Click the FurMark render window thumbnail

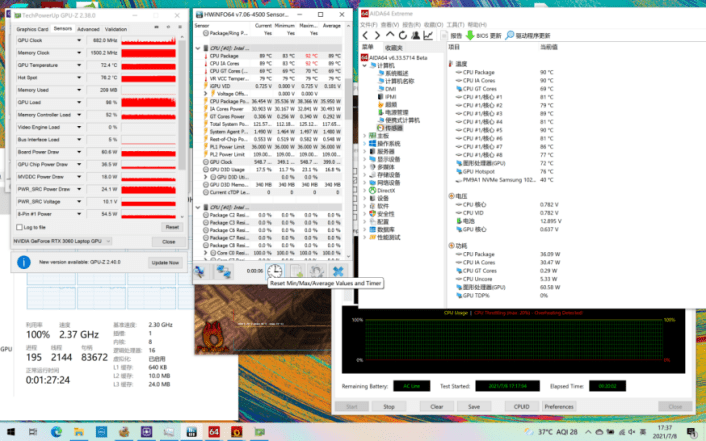[x=262, y=320]
